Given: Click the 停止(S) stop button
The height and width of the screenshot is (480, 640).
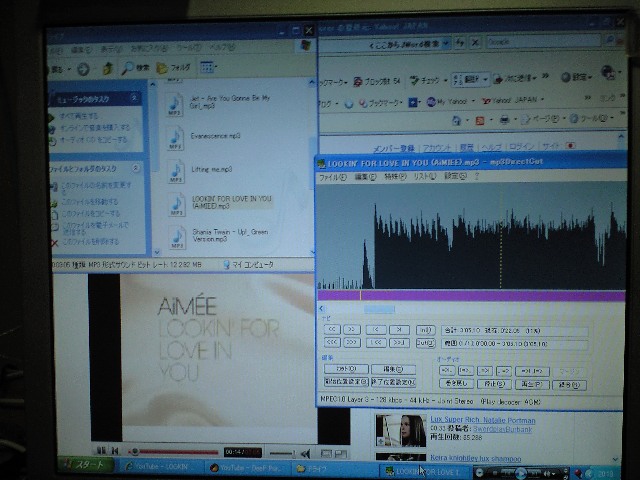Looking at the screenshot, I should click(495, 384).
